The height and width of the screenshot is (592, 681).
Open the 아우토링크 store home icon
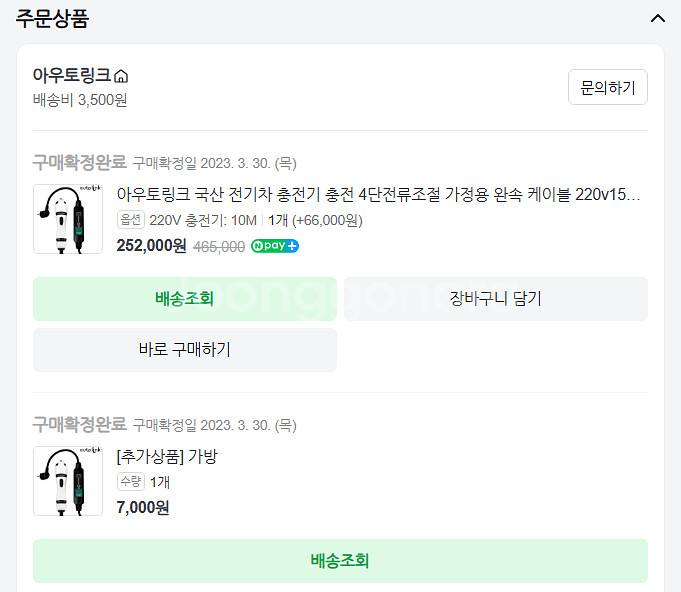coord(121,76)
